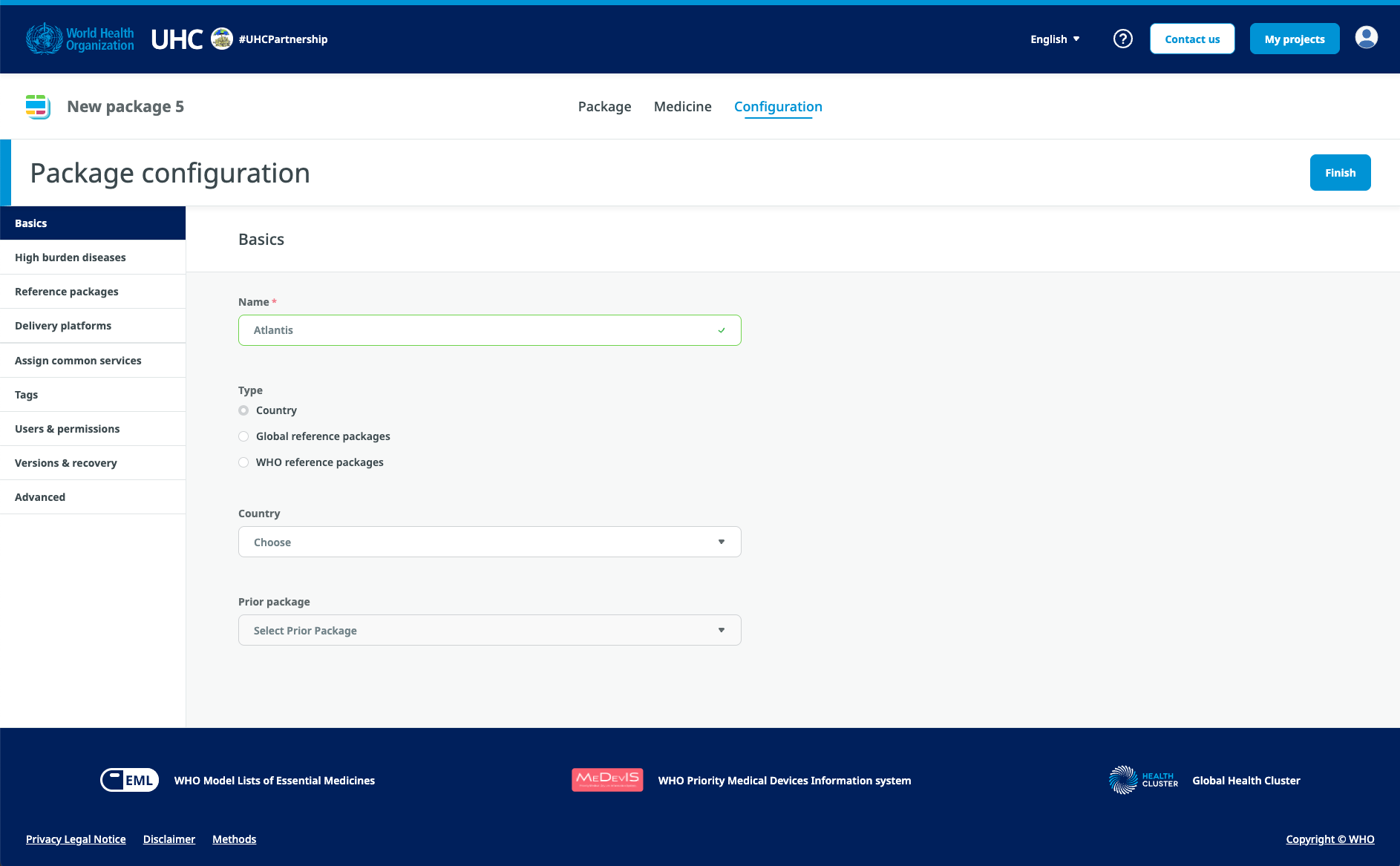1400x866 pixels.
Task: Open the user profile avatar icon
Action: click(x=1366, y=37)
